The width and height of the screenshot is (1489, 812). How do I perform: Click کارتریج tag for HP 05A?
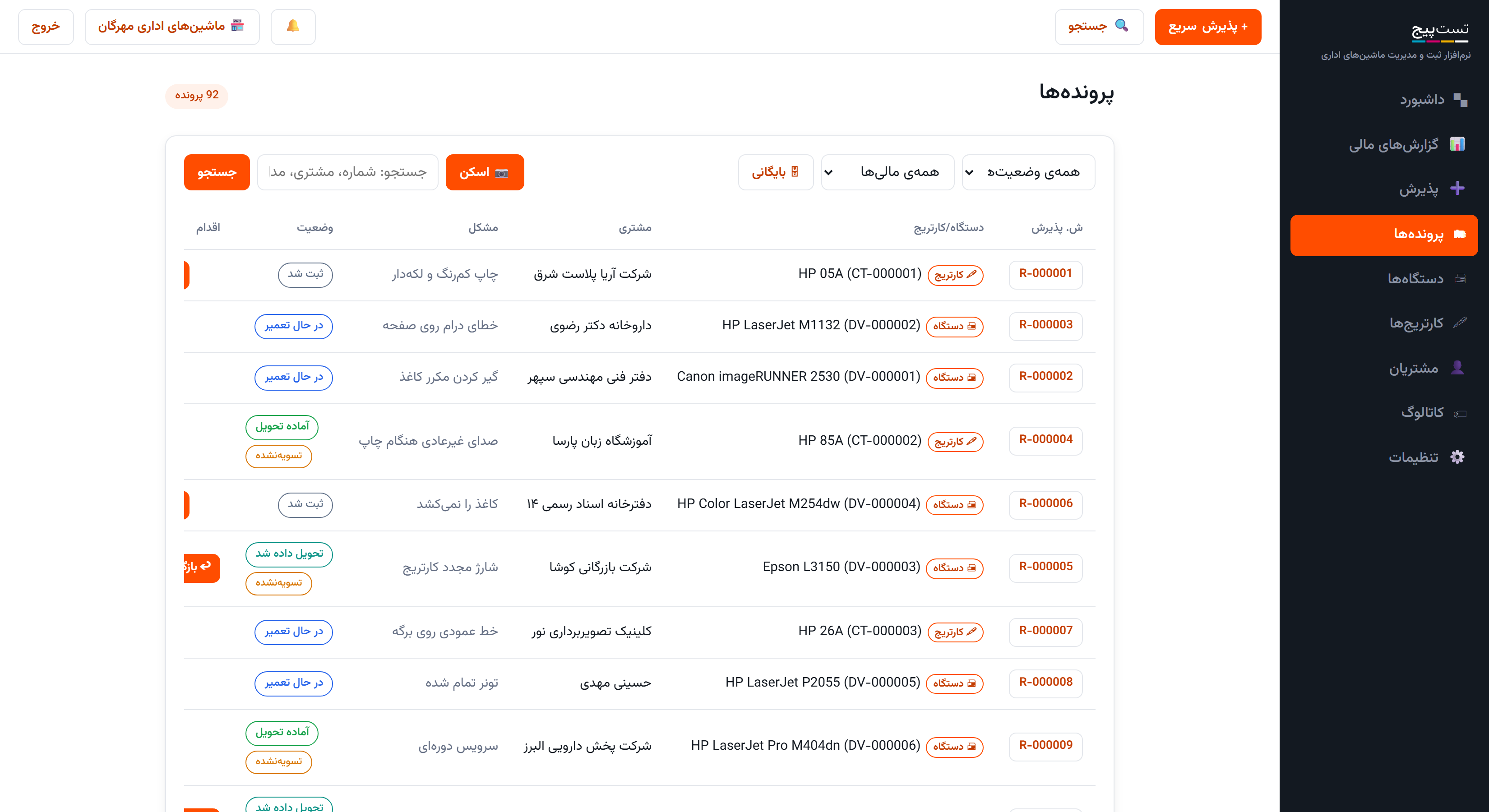955,275
